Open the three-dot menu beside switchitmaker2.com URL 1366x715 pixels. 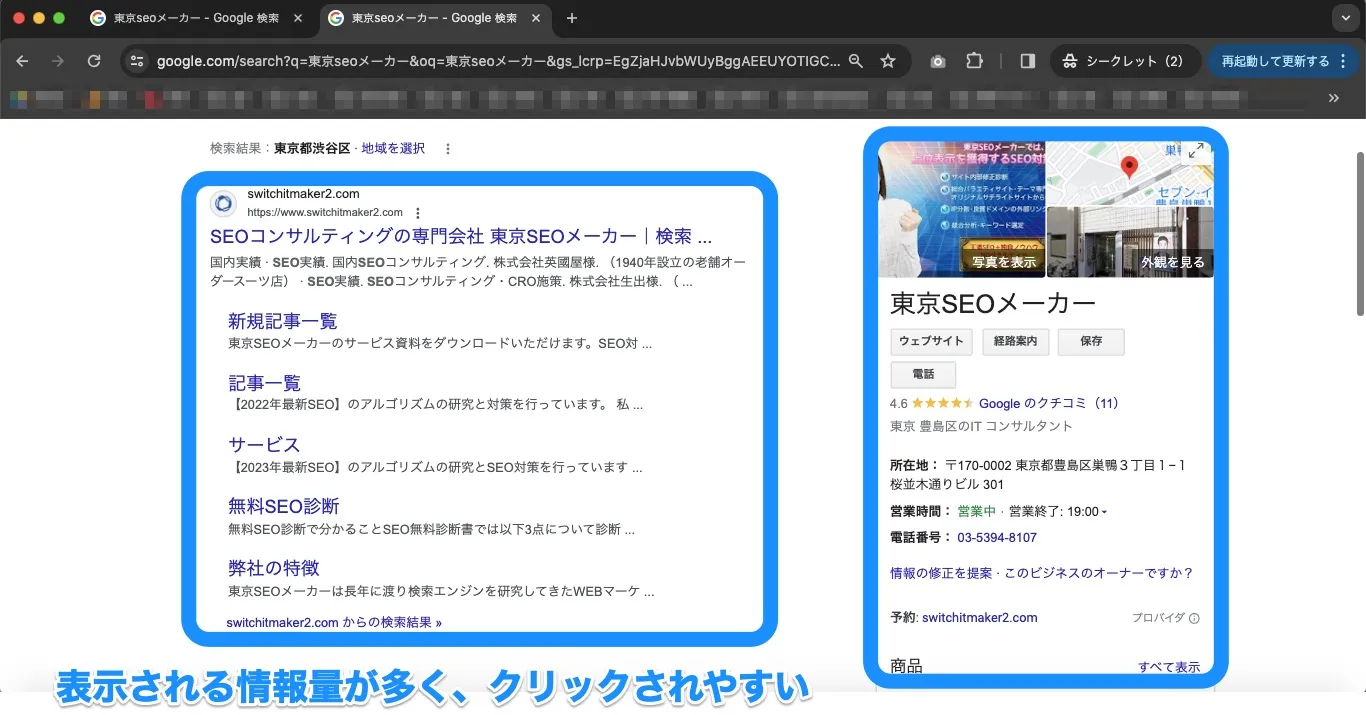coord(418,212)
